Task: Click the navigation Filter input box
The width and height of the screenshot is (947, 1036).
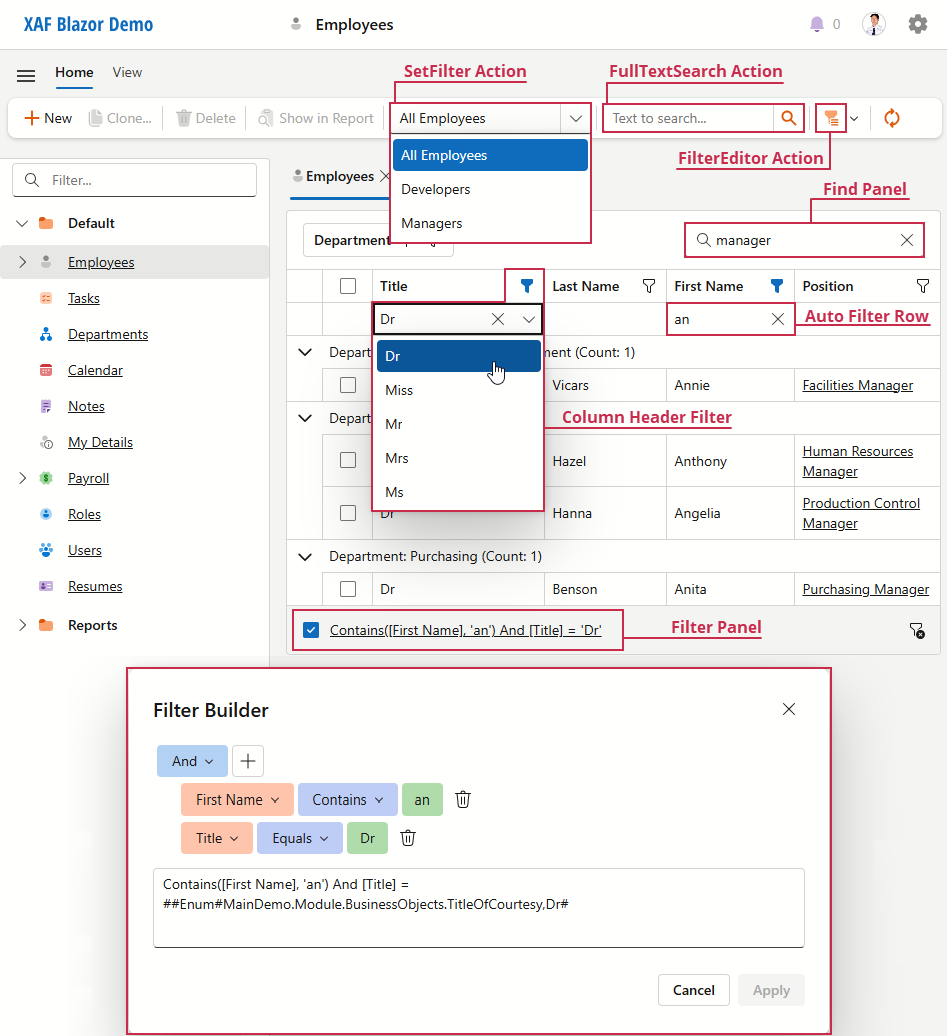Action: coord(134,180)
